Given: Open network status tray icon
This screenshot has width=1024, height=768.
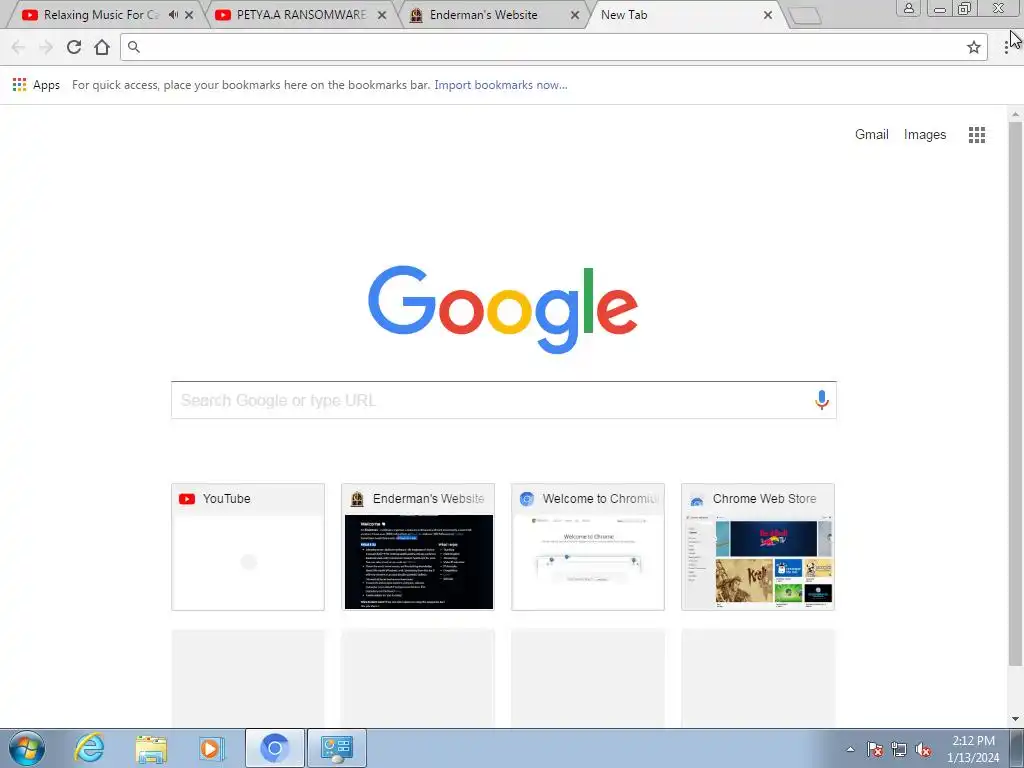Looking at the screenshot, I should point(899,749).
